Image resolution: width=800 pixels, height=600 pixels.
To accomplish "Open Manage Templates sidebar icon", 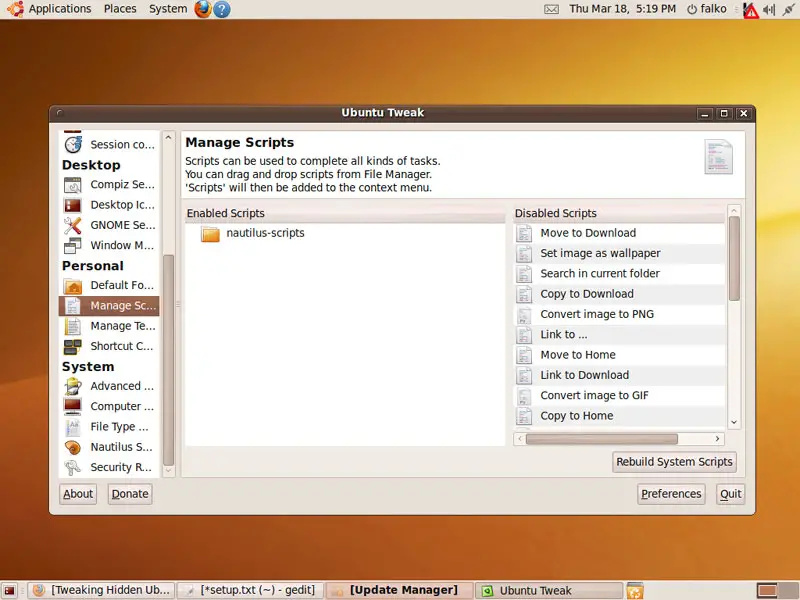I will [x=73, y=326].
